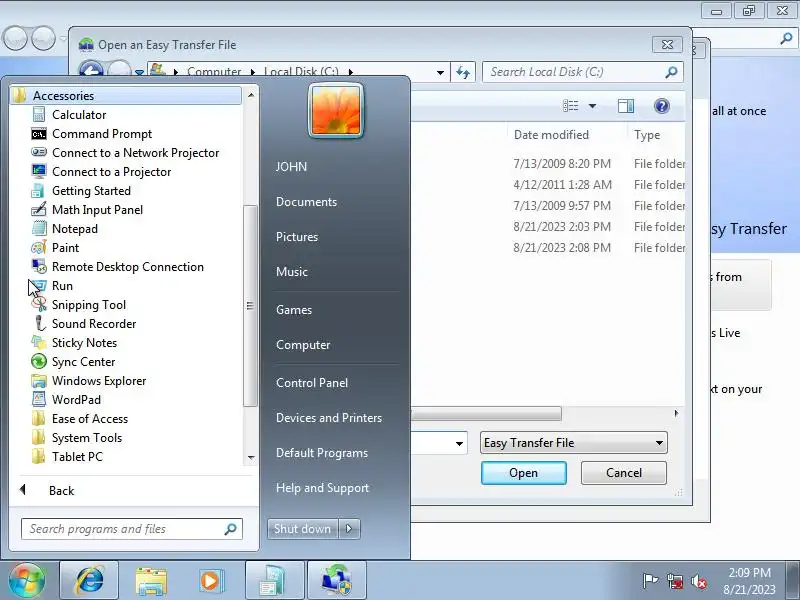800x600 pixels.
Task: Open Calculator from Accessories
Action: (x=79, y=115)
